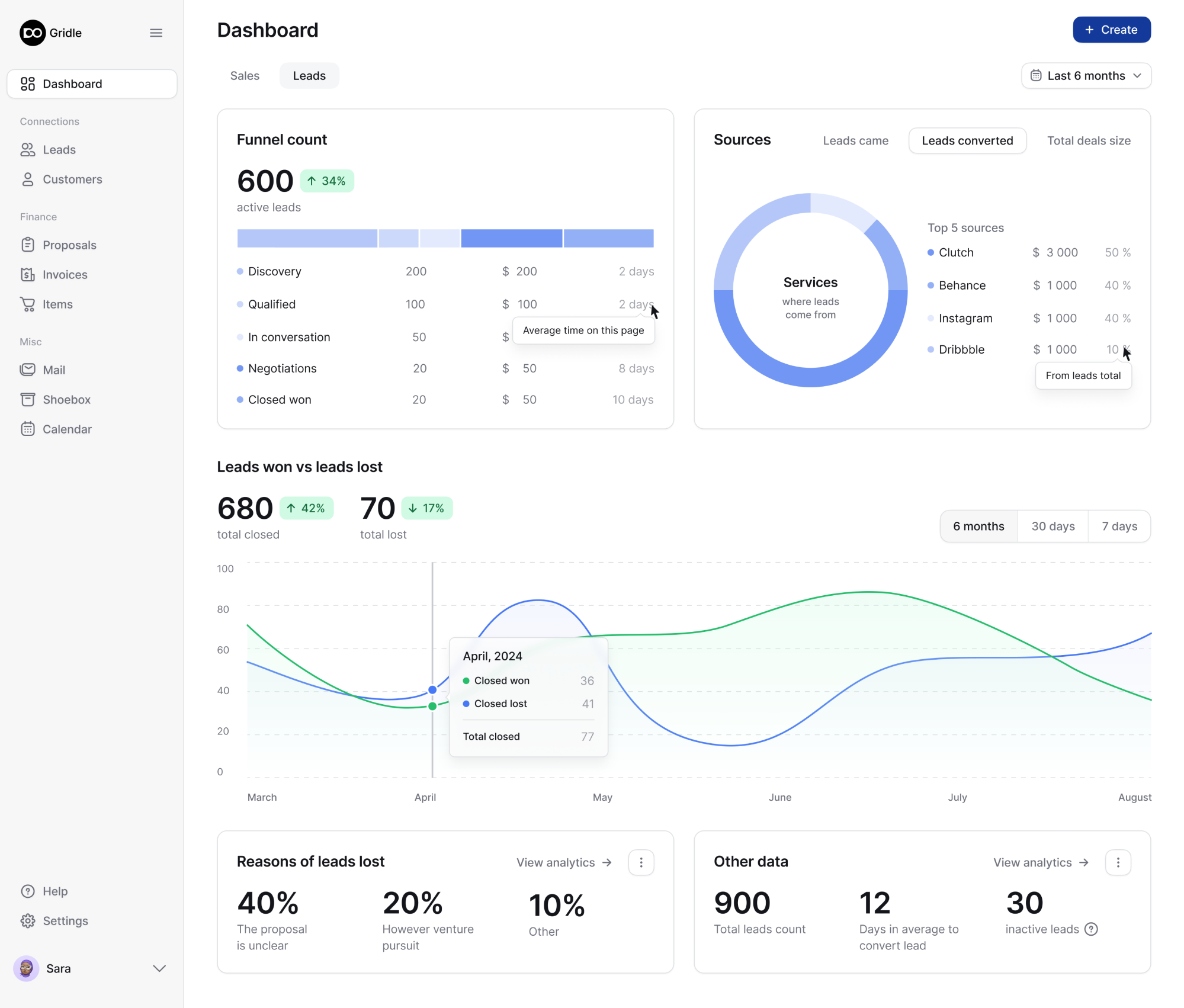Image resolution: width=1184 pixels, height=1008 pixels.
Task: Open kebab menu on Reasons of leads lost
Action: [641, 862]
